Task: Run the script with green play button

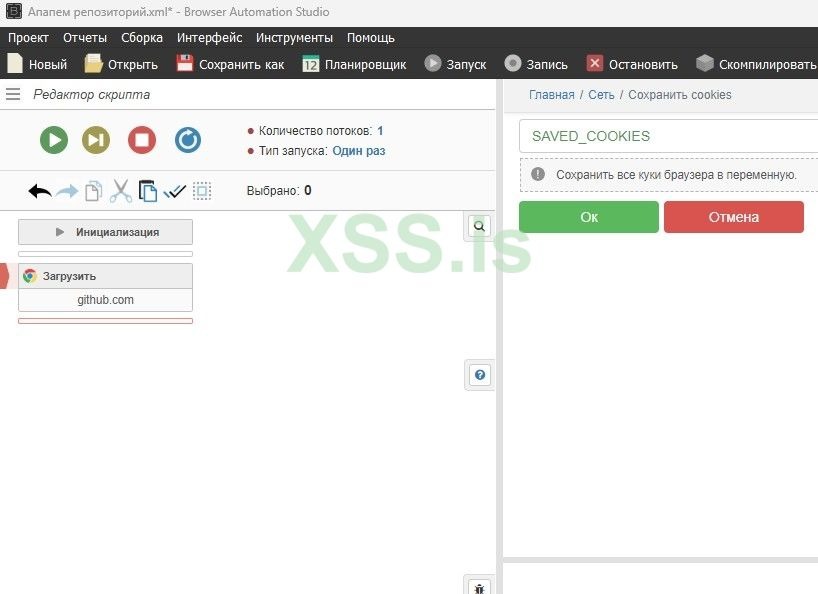Action: (x=54, y=140)
